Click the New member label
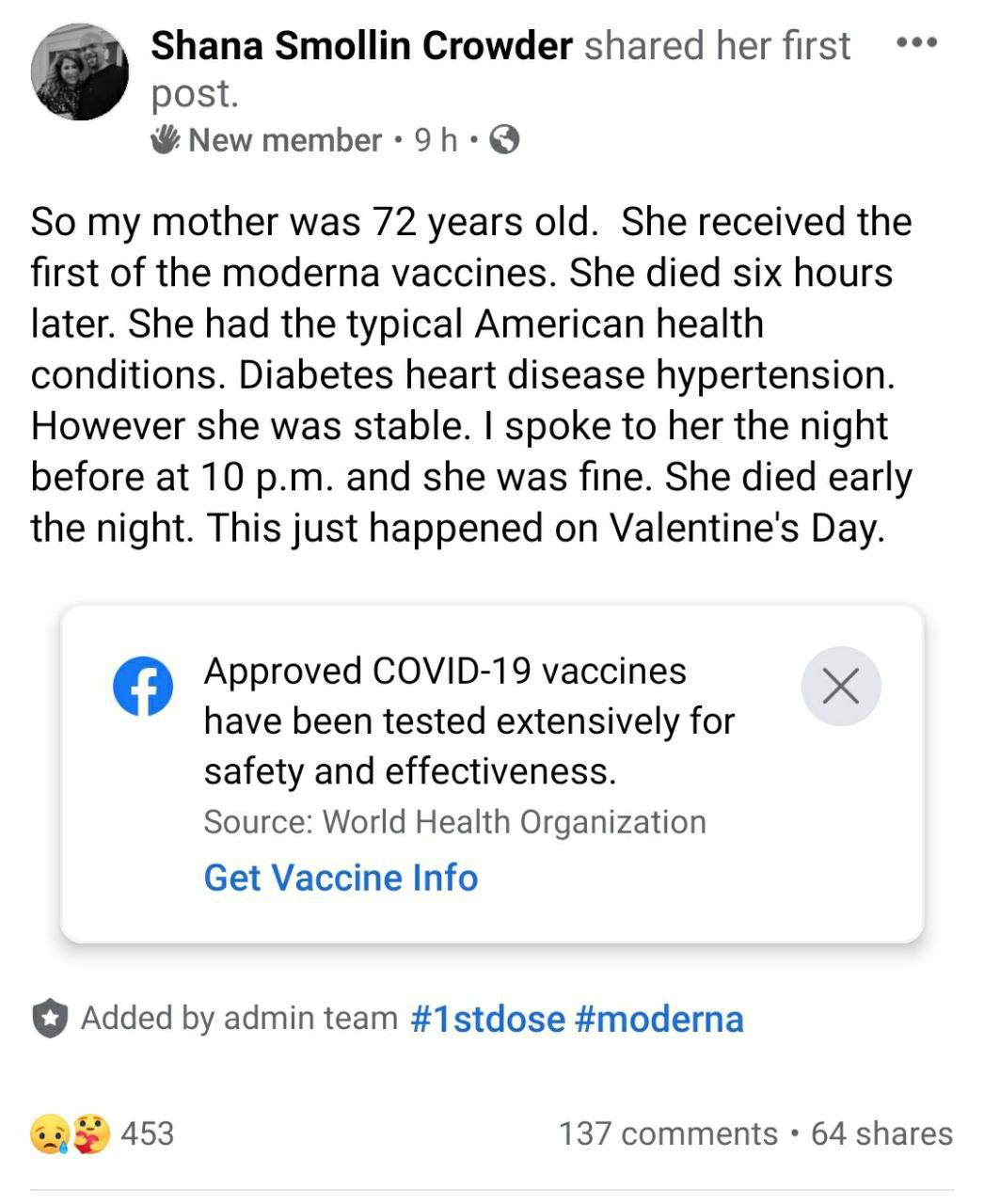 [x=285, y=140]
